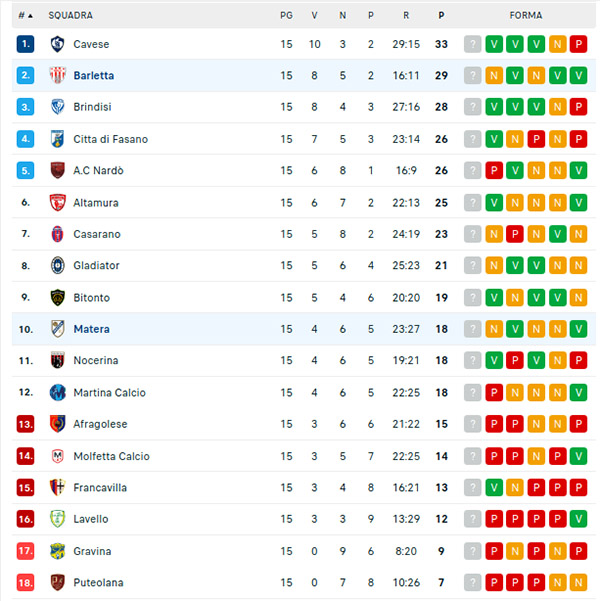Viewport: 600px width, 601px height.
Task: Sort table by the # rank column
Action: (x=25, y=15)
